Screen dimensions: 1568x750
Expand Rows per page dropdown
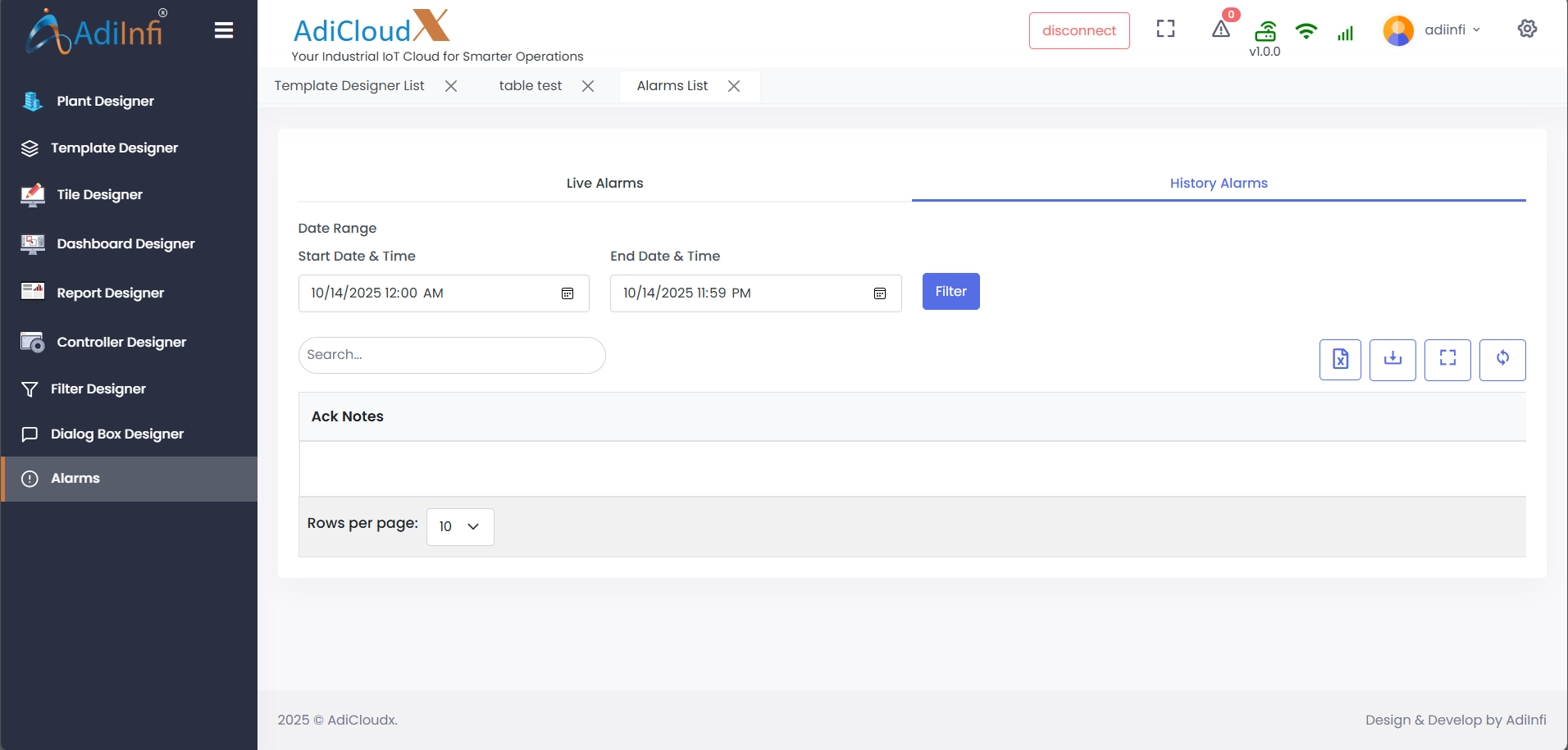click(x=460, y=526)
